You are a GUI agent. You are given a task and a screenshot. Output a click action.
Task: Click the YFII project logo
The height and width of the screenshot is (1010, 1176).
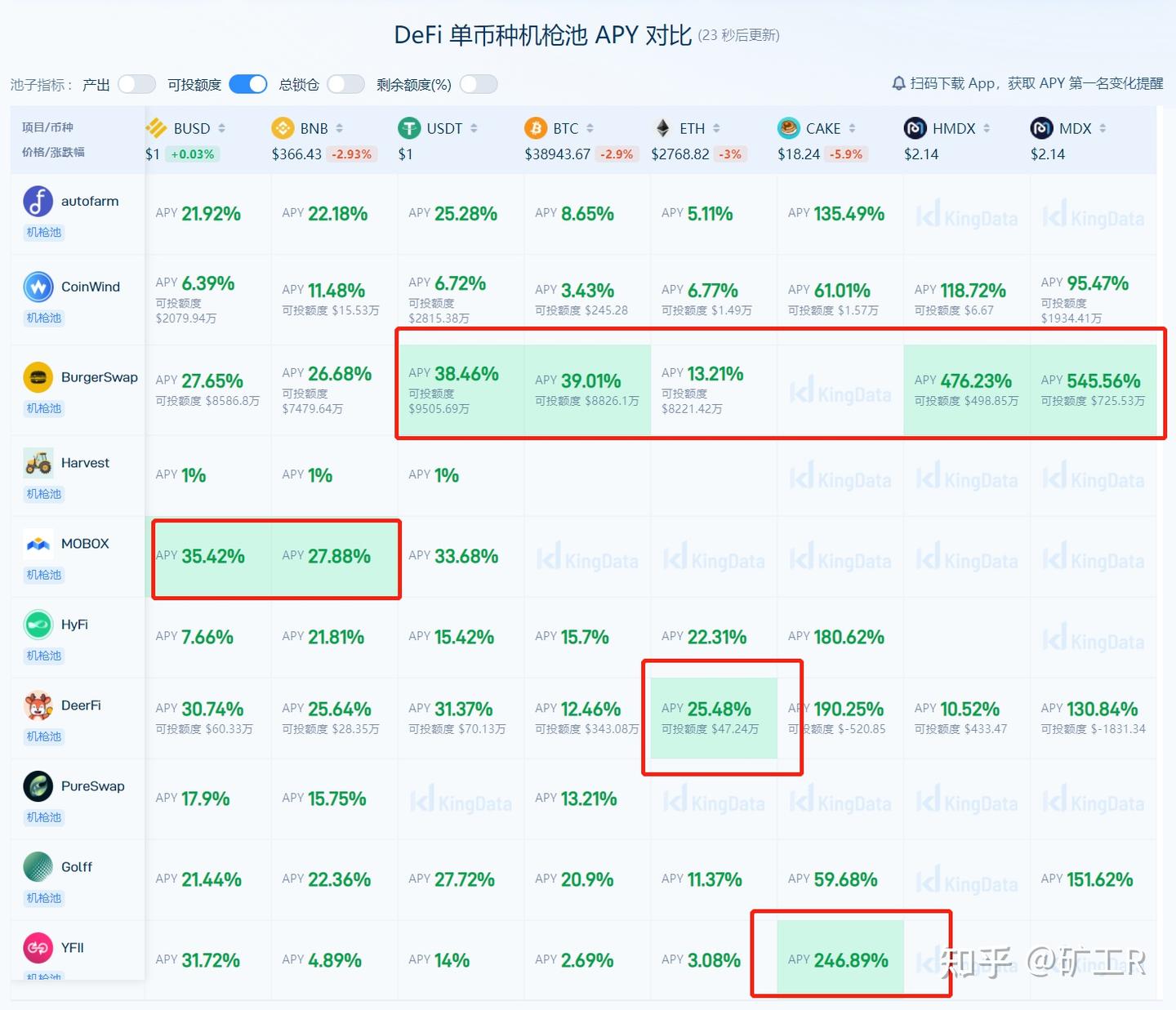point(38,948)
